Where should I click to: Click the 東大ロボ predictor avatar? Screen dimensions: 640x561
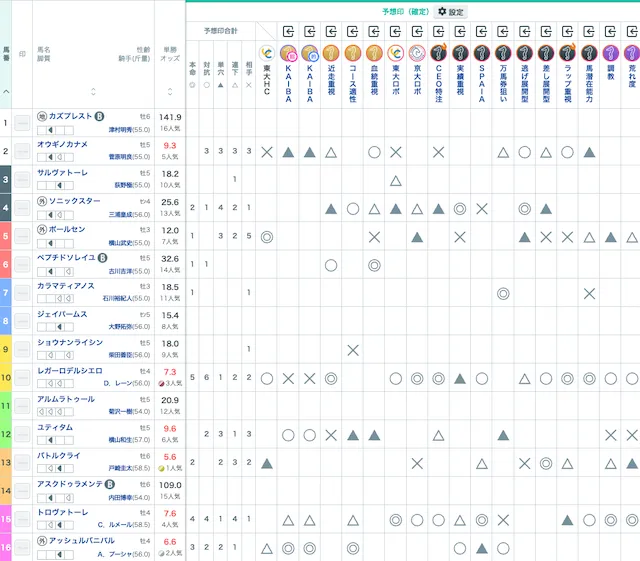[396, 53]
